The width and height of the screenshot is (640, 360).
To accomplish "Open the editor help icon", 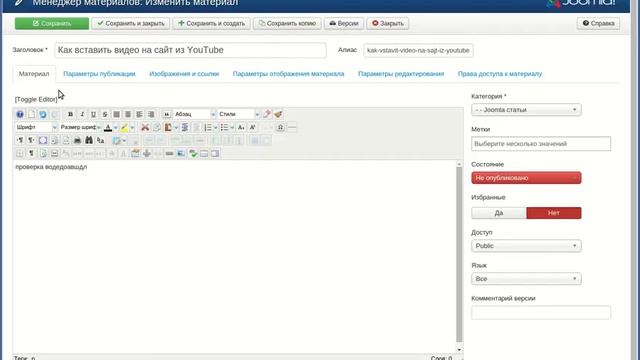I will coord(20,114).
